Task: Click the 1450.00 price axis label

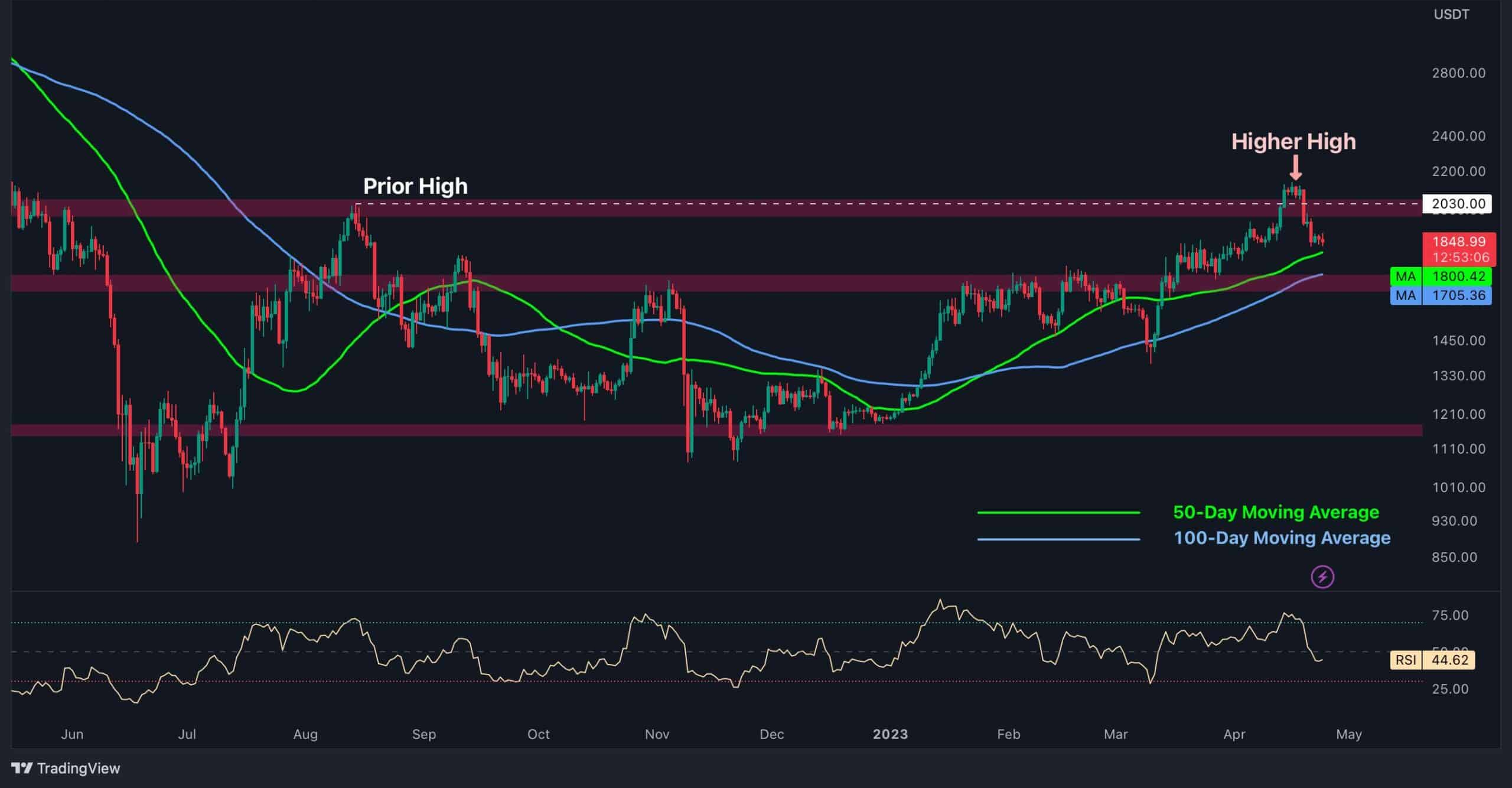Action: tap(1458, 341)
